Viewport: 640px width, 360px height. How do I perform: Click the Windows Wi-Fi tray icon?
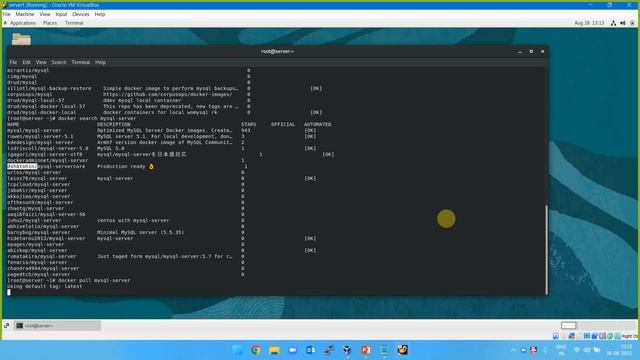[x=577, y=350]
